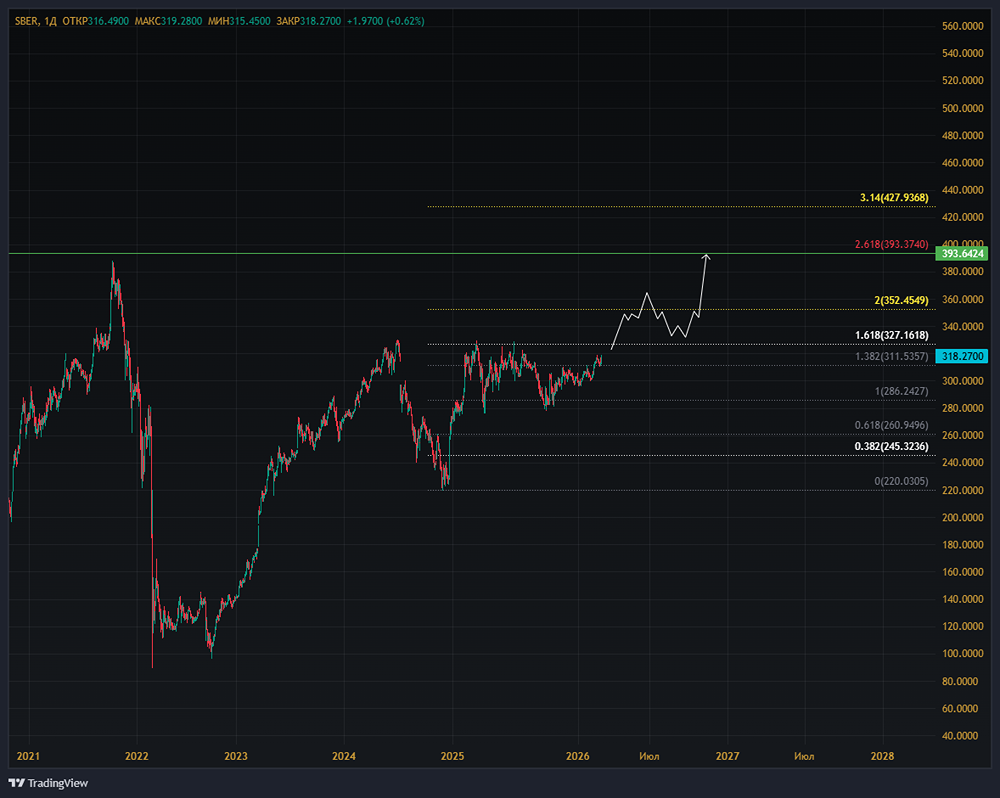Click the 500.0000 price scale value
This screenshot has width=1000, height=798.
tap(962, 108)
